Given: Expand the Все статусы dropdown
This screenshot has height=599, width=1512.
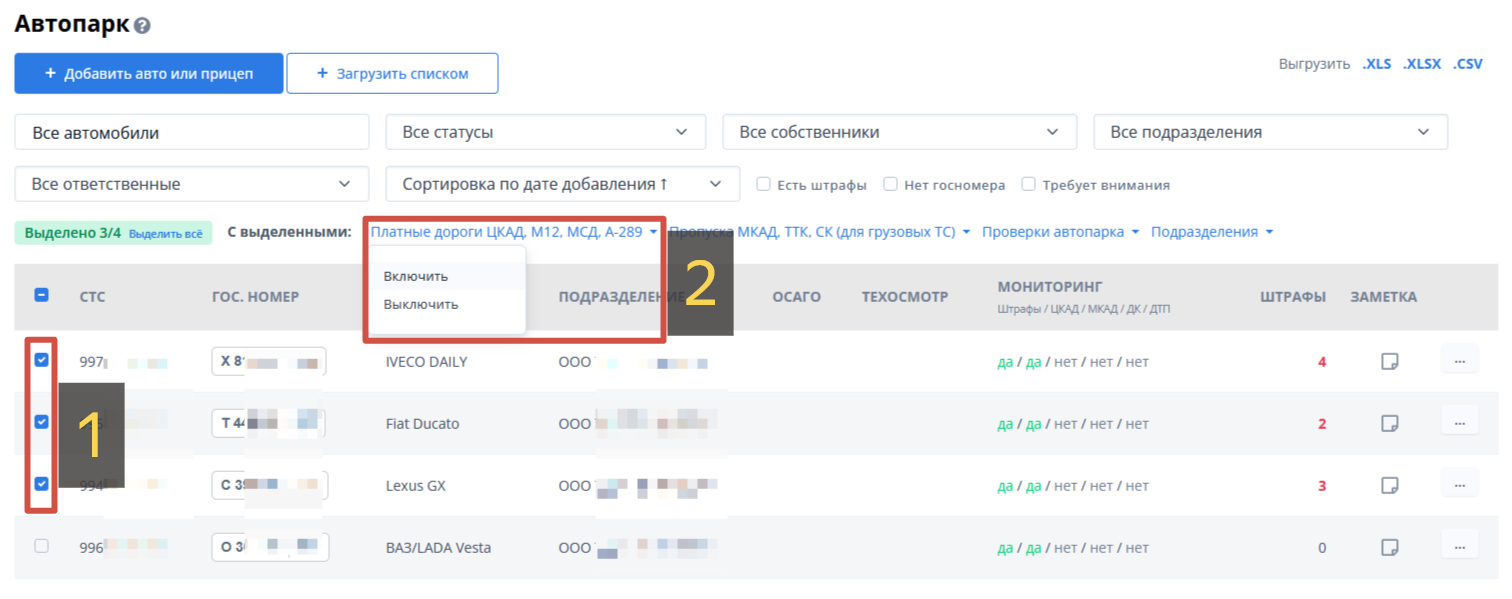Looking at the screenshot, I should tap(545, 132).
